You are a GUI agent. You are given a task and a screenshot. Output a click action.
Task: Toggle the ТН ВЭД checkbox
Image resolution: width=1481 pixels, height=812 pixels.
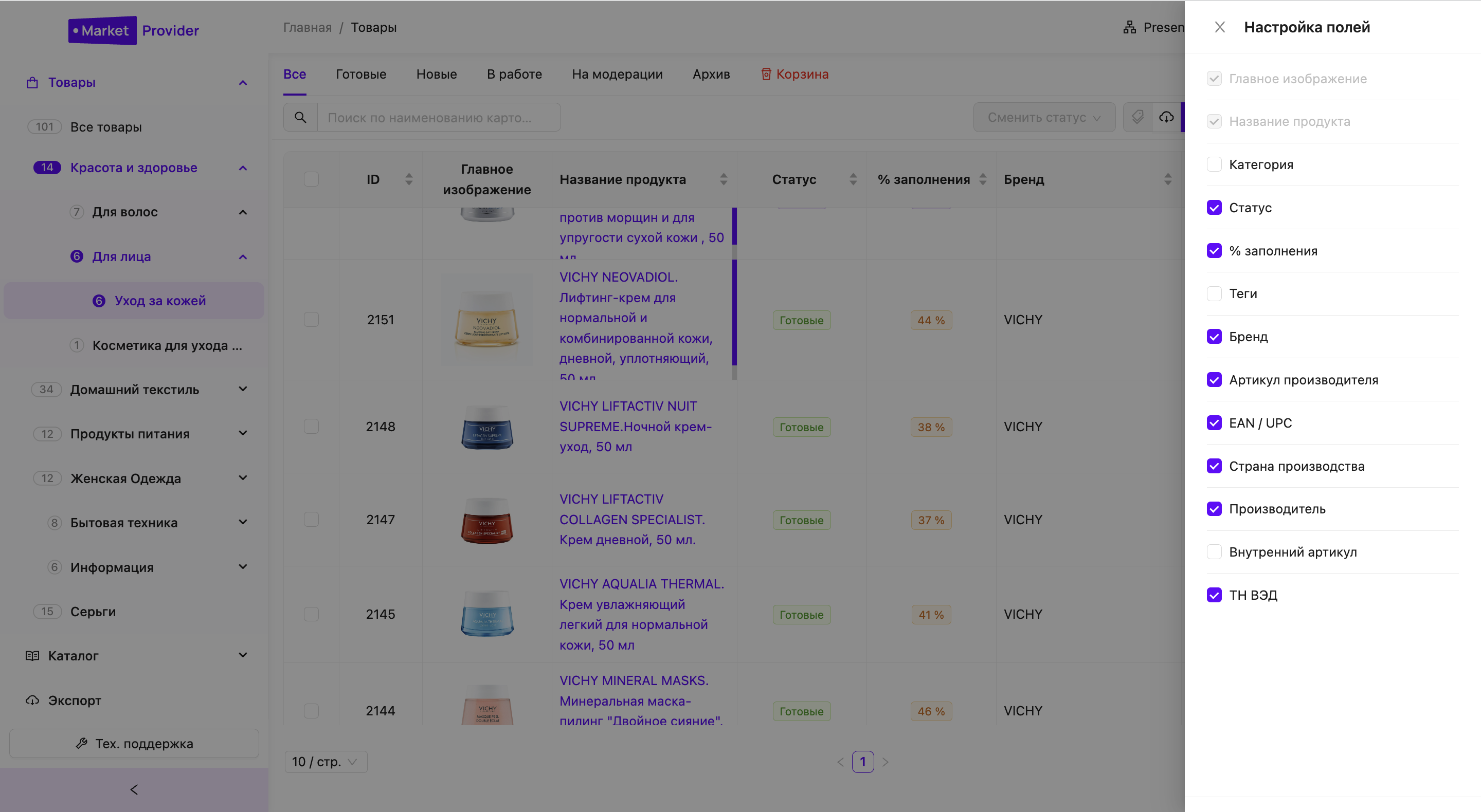pos(1214,595)
